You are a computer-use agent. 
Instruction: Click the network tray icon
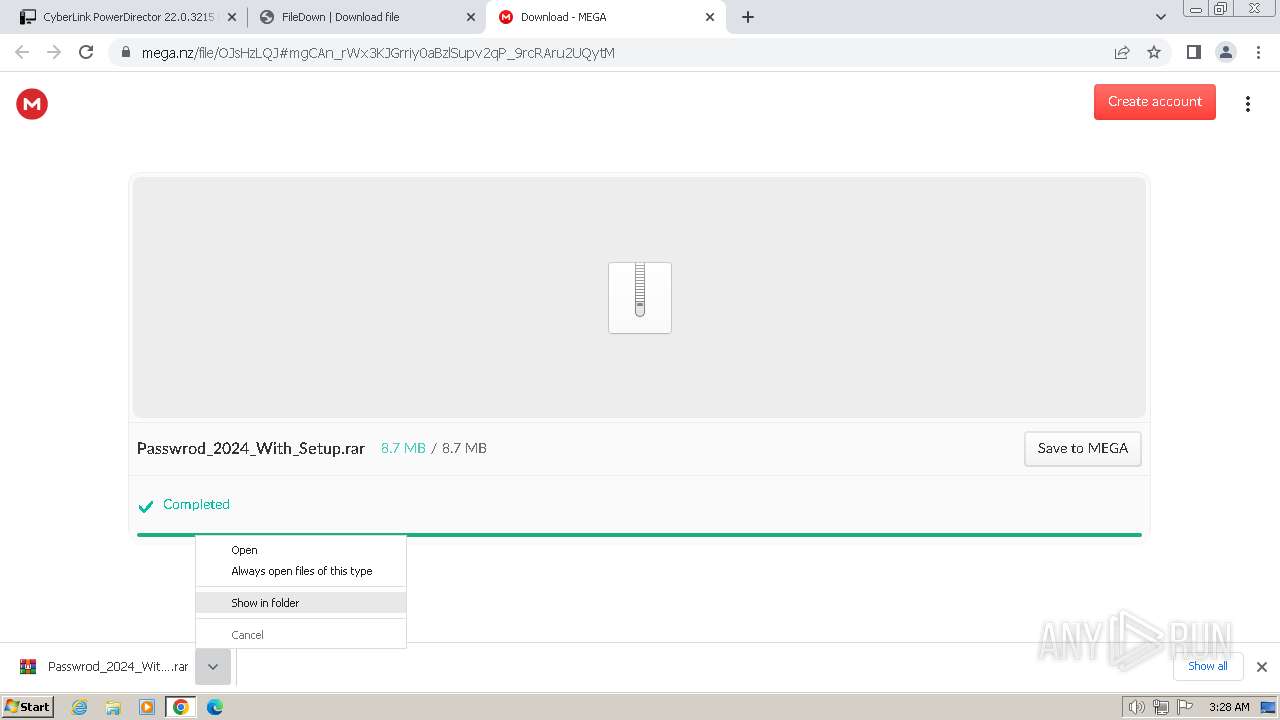(x=1160, y=707)
